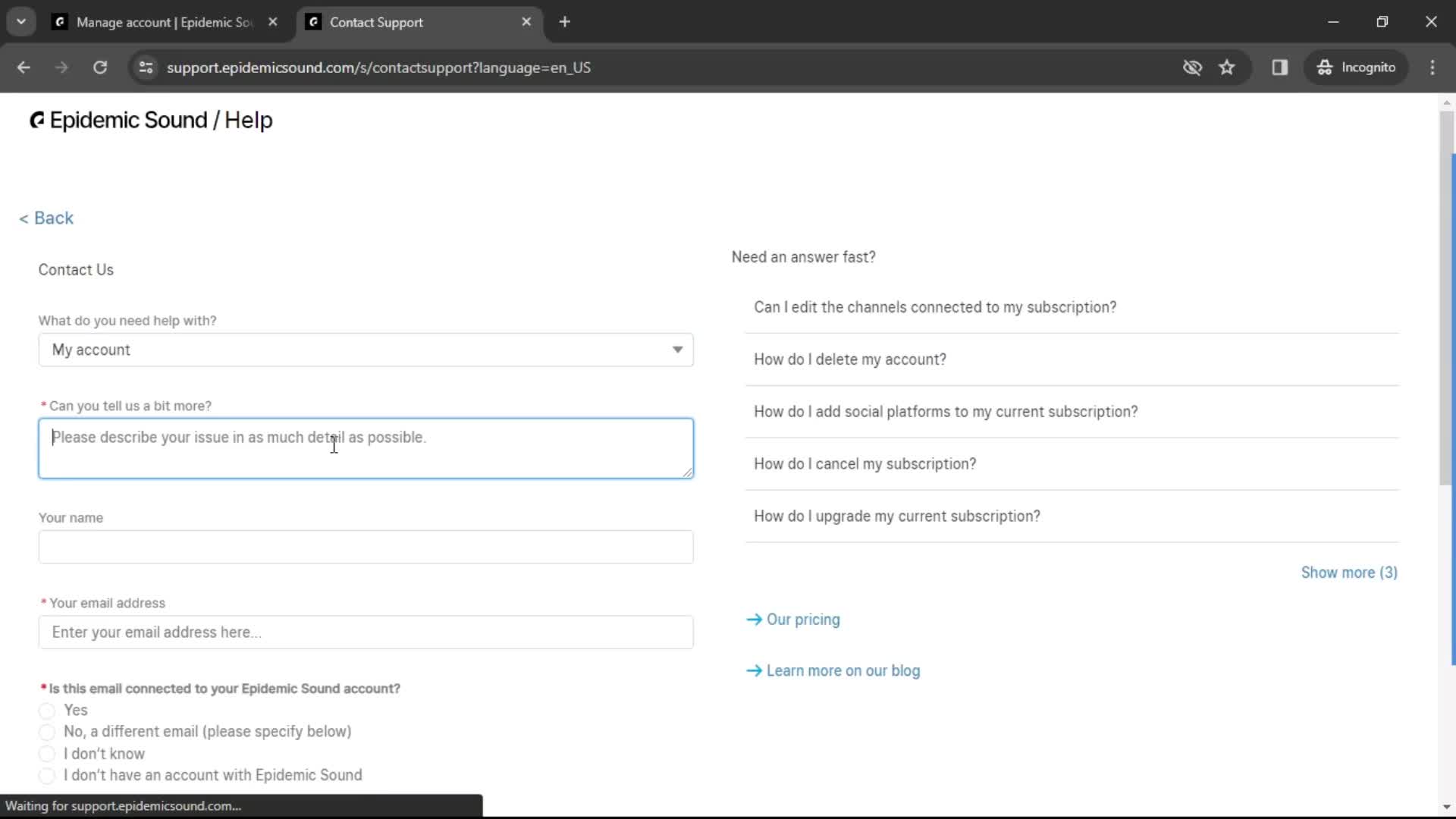
Task: Expand 'How do I upgrade my current subscription?'
Action: tap(1072, 516)
